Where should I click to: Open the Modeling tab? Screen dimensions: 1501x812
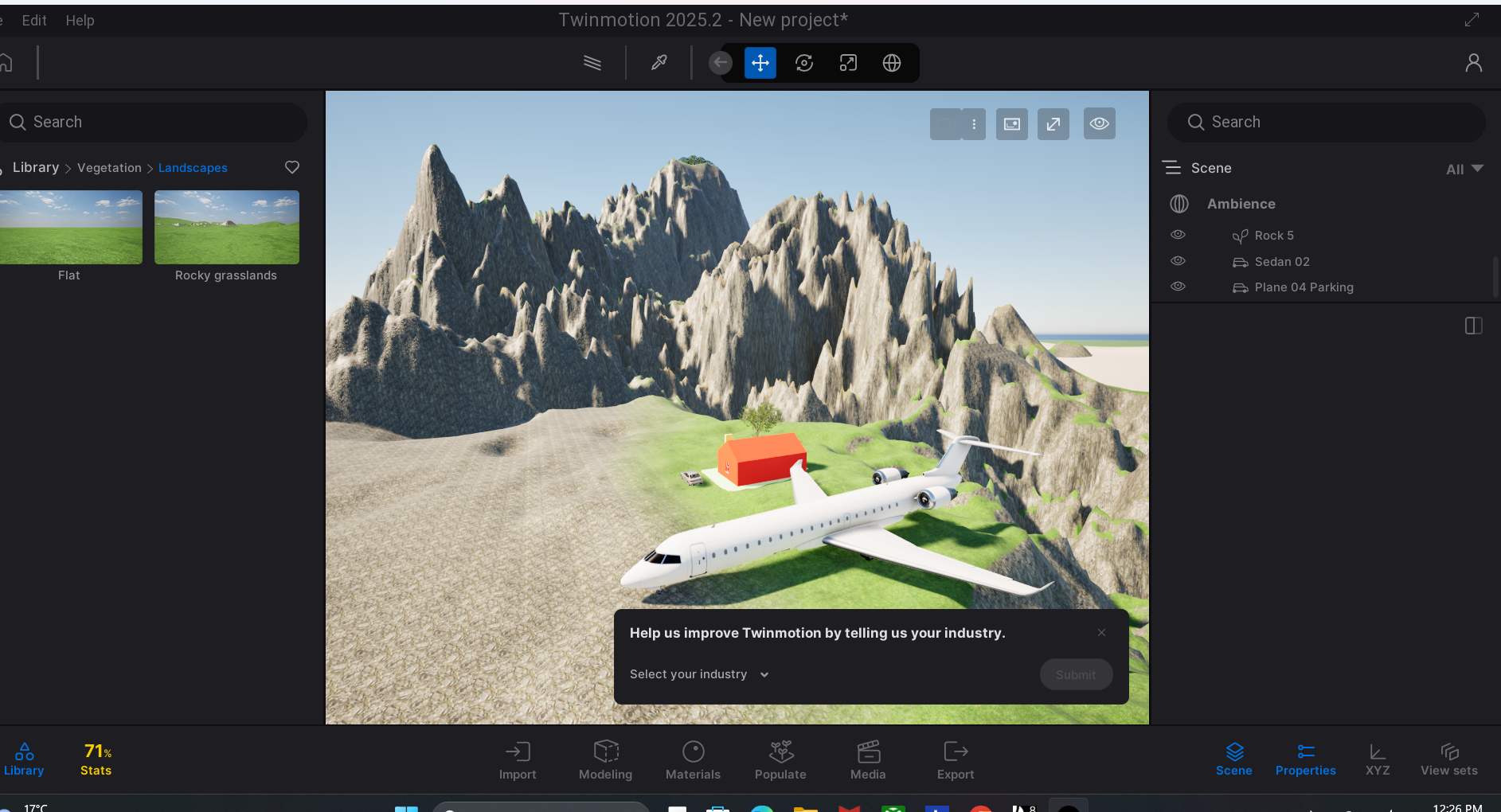[x=606, y=760]
